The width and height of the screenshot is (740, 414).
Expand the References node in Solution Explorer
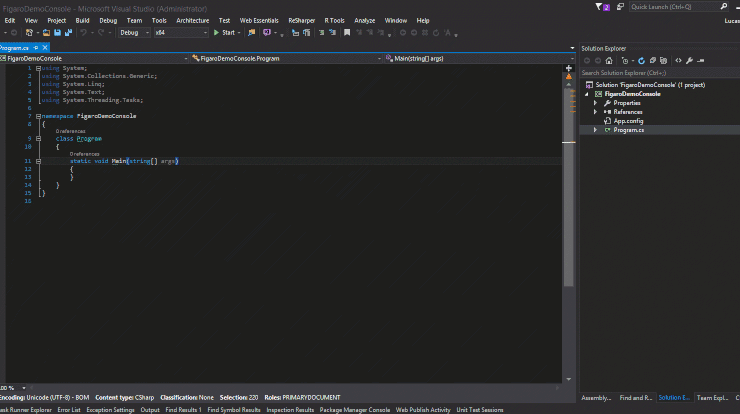(x=596, y=112)
